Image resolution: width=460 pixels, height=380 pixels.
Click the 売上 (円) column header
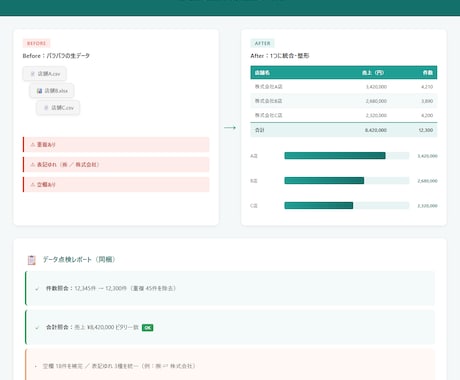tap(373, 73)
